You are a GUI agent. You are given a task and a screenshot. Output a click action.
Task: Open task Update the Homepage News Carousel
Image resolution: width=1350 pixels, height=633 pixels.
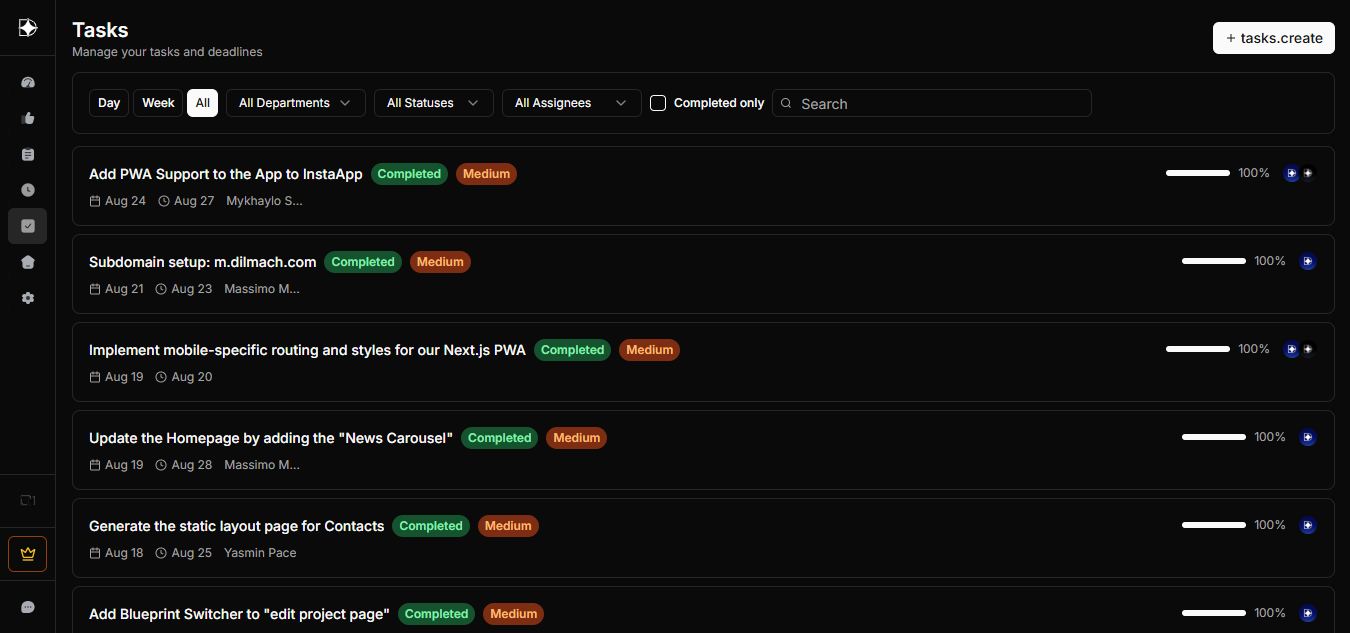271,438
